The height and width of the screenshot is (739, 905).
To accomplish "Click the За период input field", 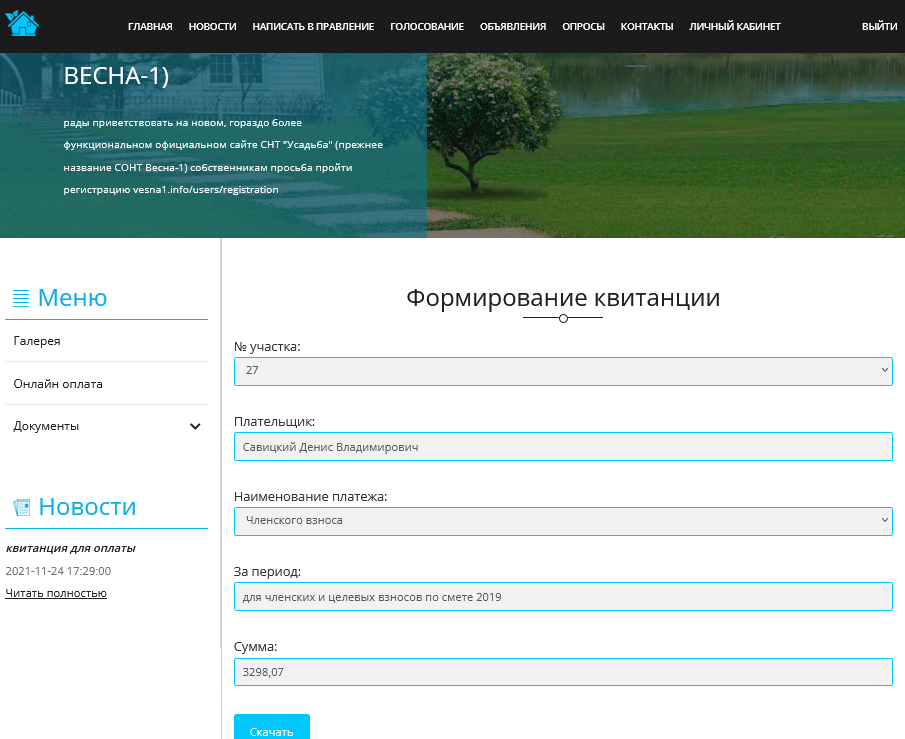I will pyautogui.click(x=563, y=597).
